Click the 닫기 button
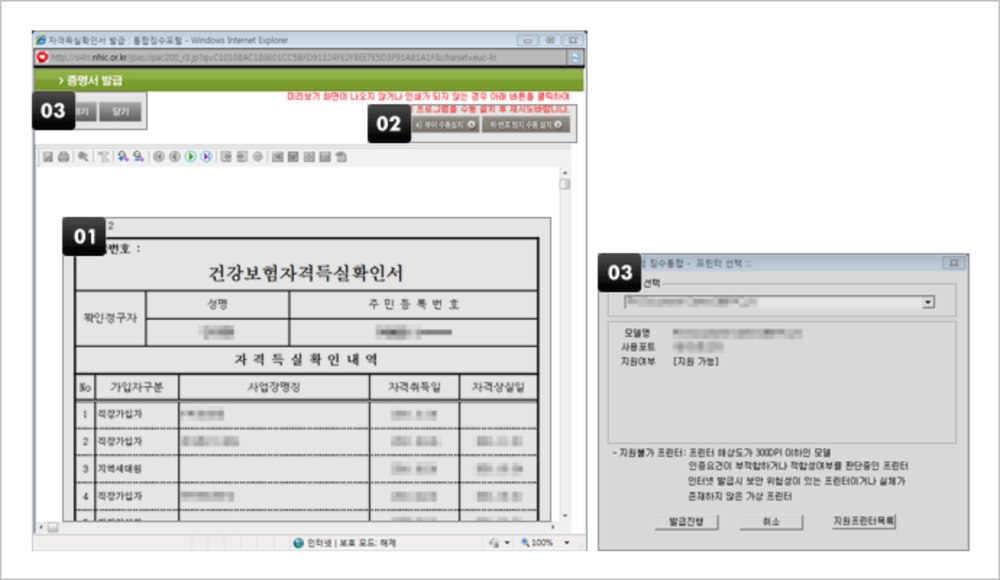This screenshot has height=580, width=1000. tap(121, 112)
